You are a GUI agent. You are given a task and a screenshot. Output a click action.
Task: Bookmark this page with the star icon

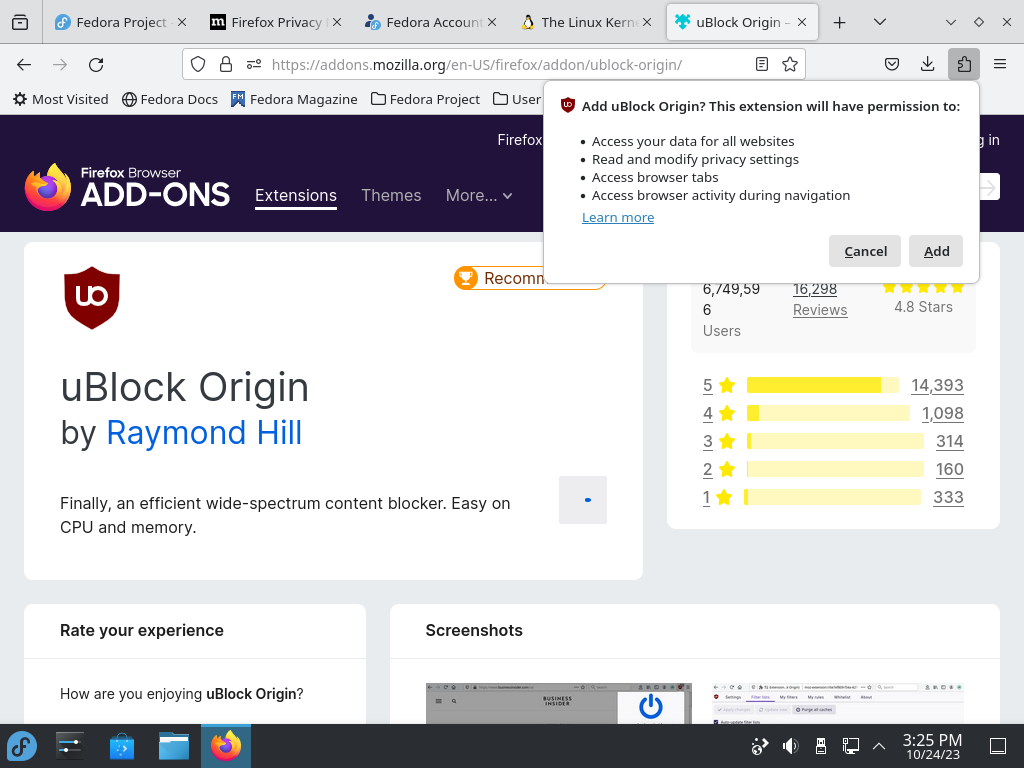790,64
